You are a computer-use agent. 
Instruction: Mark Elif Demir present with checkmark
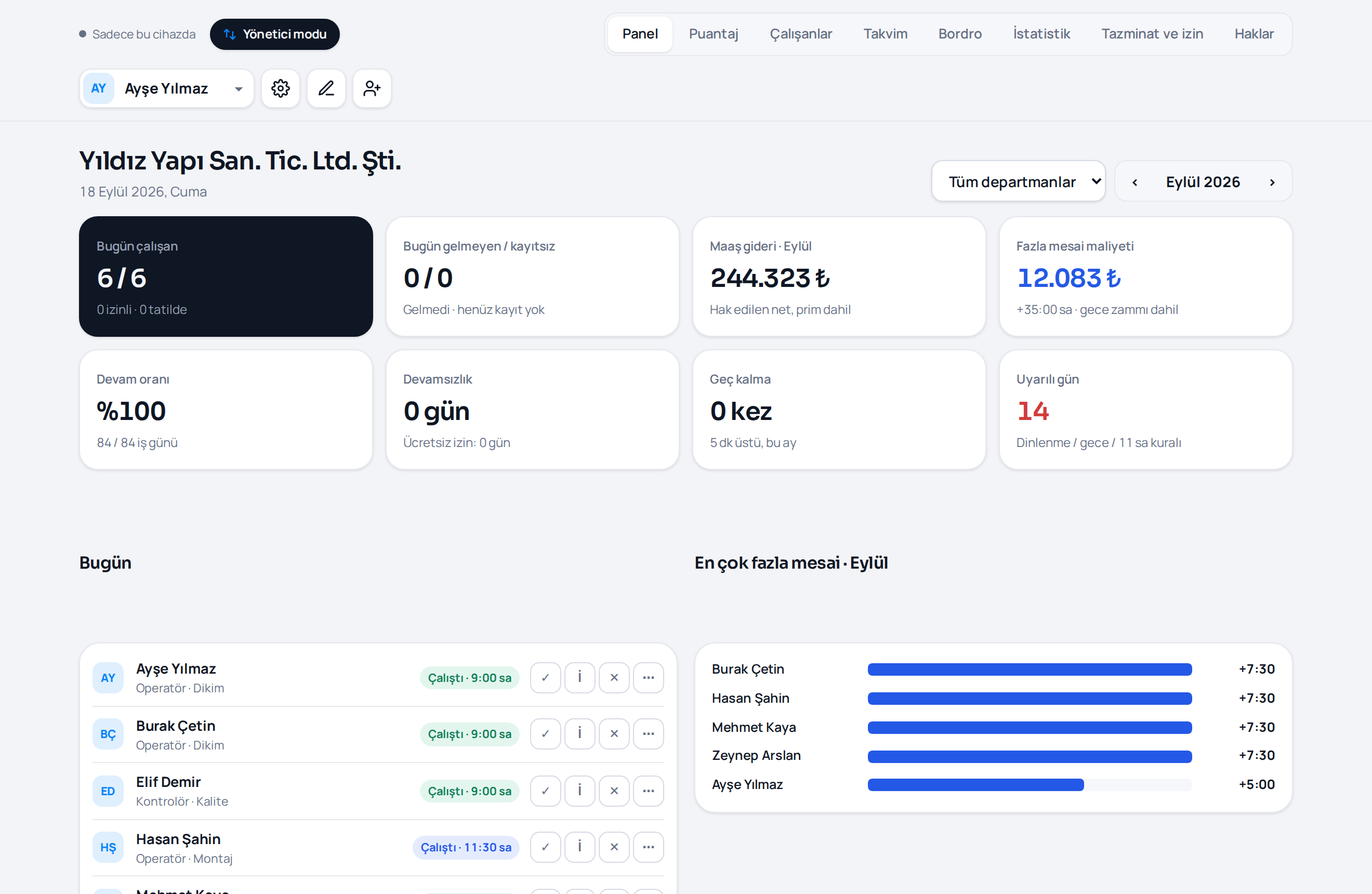coord(545,791)
